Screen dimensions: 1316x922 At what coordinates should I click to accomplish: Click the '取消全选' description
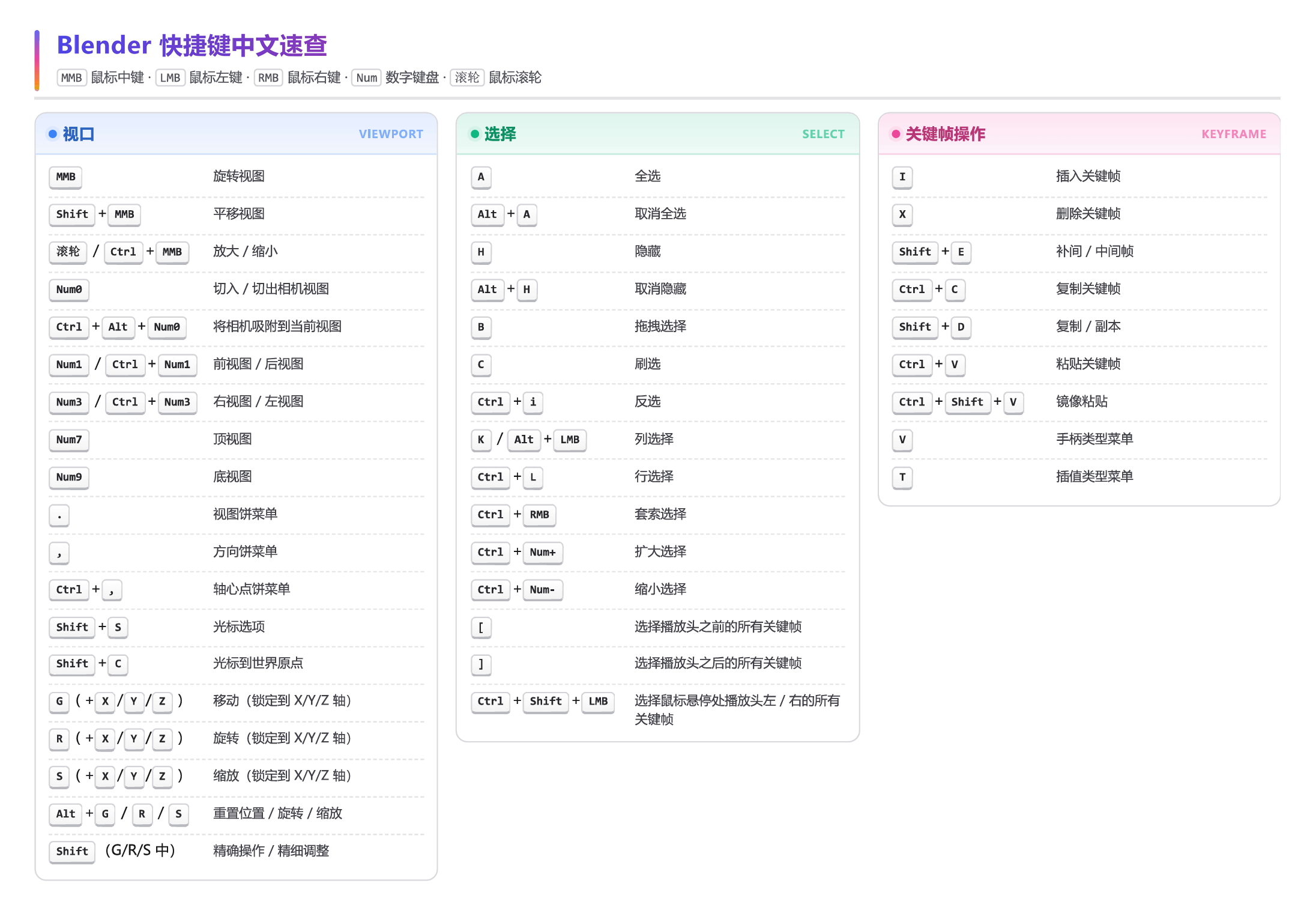coord(660,214)
